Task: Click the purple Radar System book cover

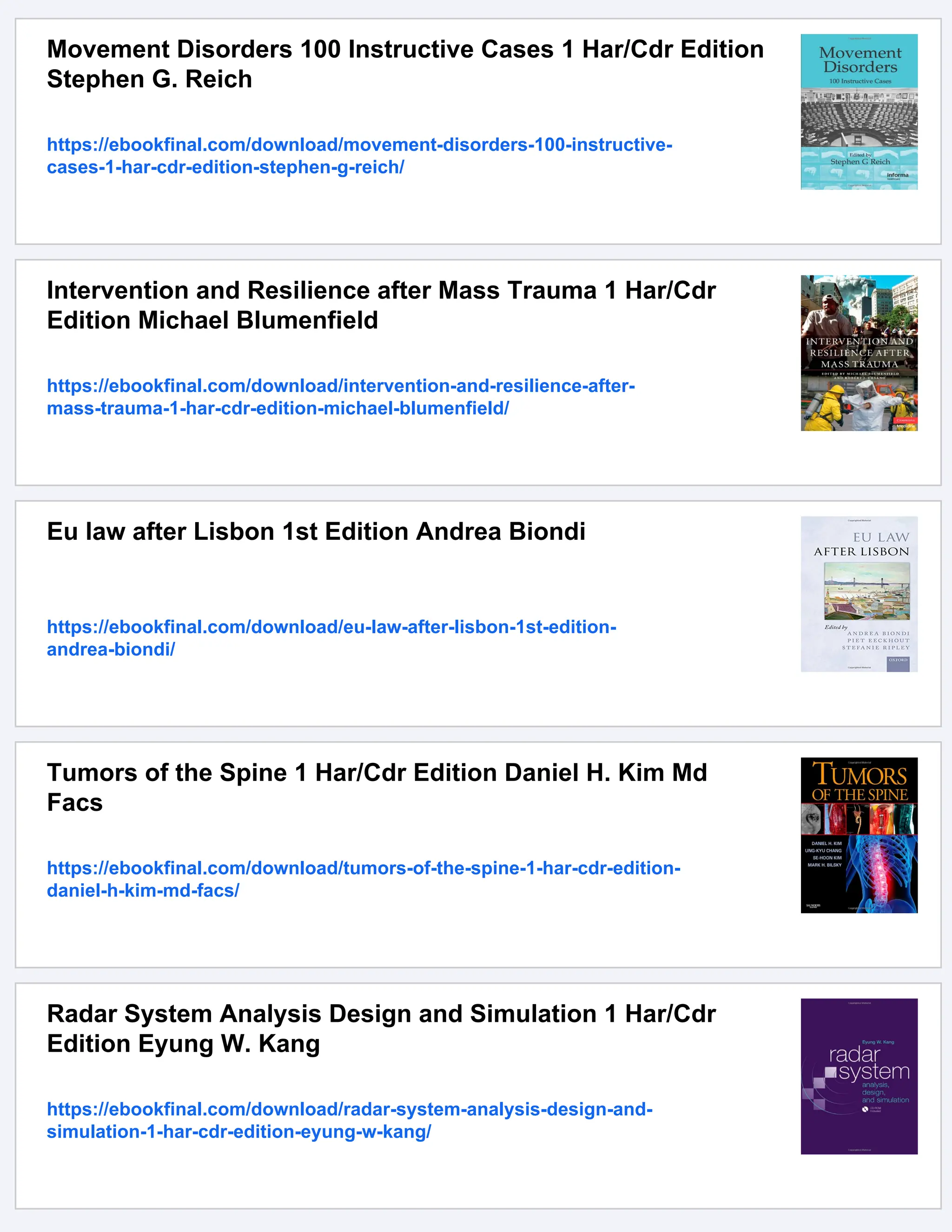Action: 859,1076
